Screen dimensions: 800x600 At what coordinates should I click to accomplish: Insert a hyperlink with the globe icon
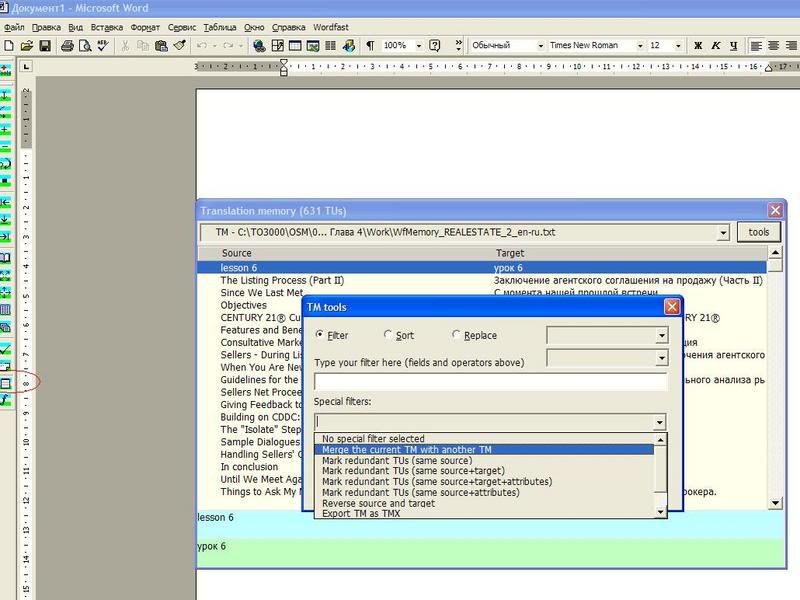tap(259, 46)
